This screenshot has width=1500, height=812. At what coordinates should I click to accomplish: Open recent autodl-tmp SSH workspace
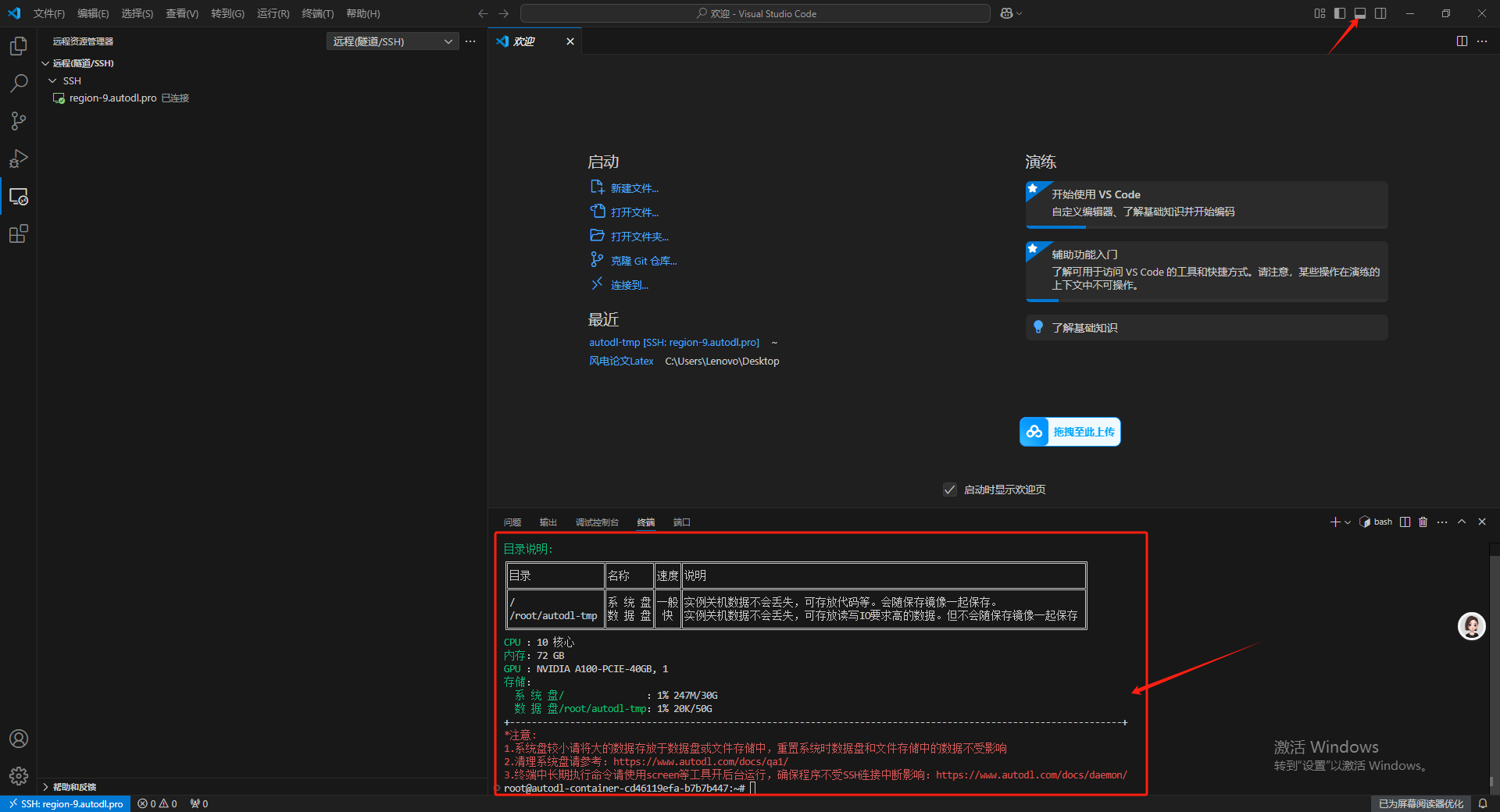(674, 343)
